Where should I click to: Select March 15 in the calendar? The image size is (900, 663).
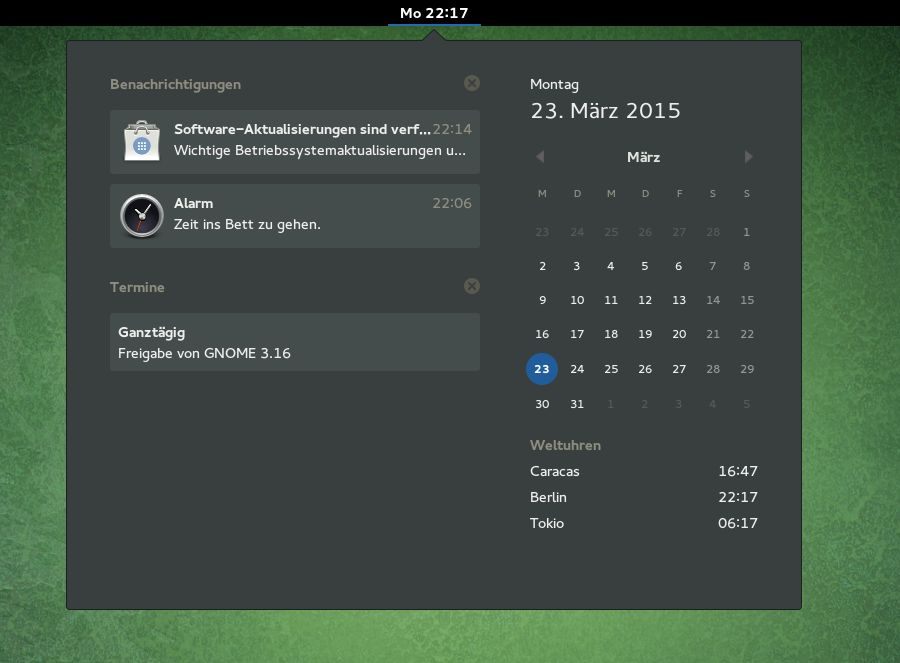click(747, 300)
